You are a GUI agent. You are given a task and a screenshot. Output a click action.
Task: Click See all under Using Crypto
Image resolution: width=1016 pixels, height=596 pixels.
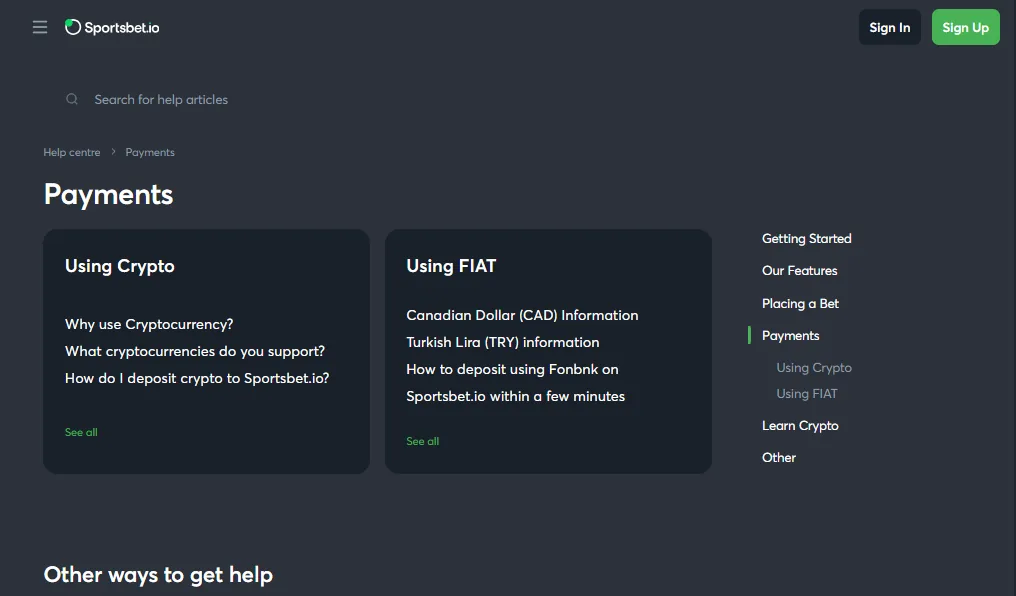point(81,432)
